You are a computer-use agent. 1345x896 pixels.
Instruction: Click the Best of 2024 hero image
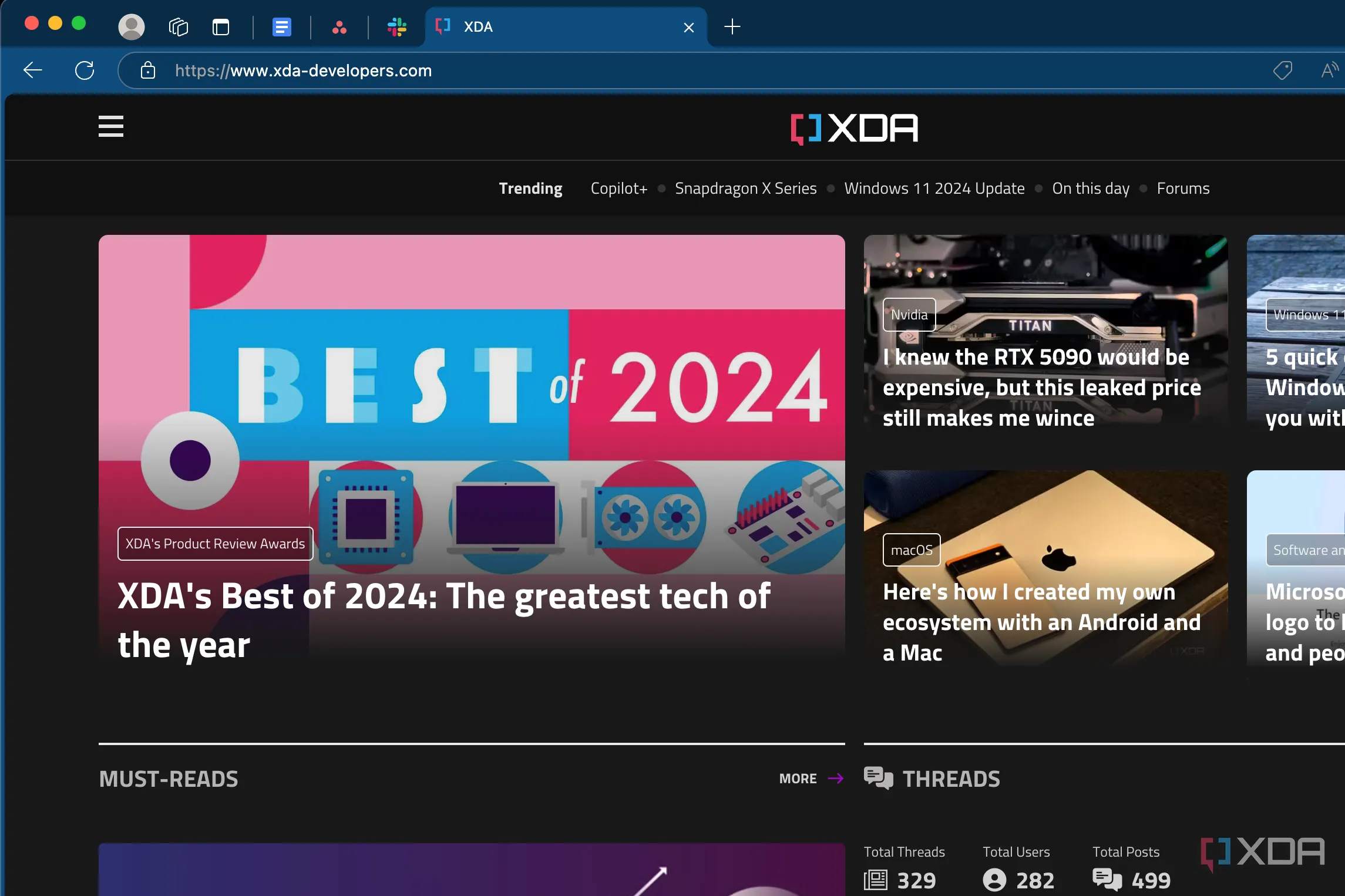pos(472,376)
